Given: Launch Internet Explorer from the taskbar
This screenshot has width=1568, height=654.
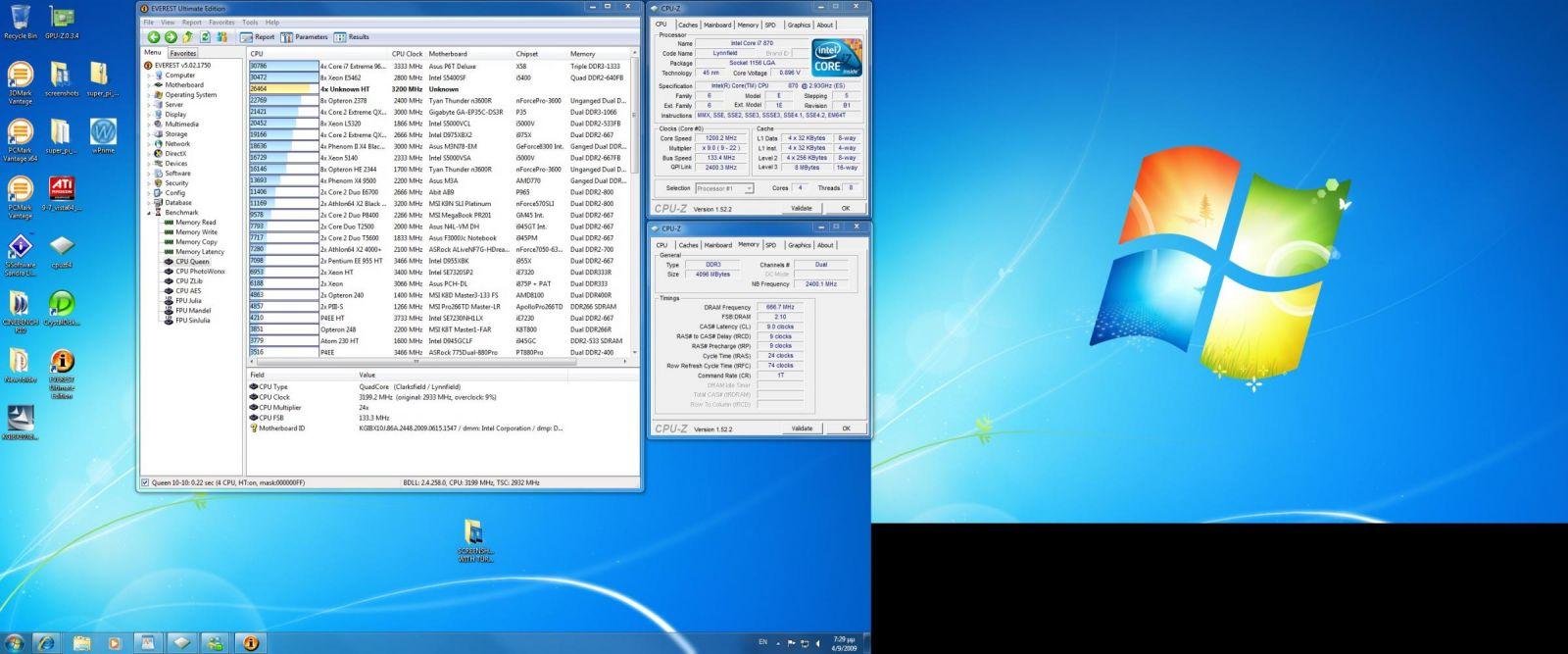Looking at the screenshot, I should (x=46, y=643).
